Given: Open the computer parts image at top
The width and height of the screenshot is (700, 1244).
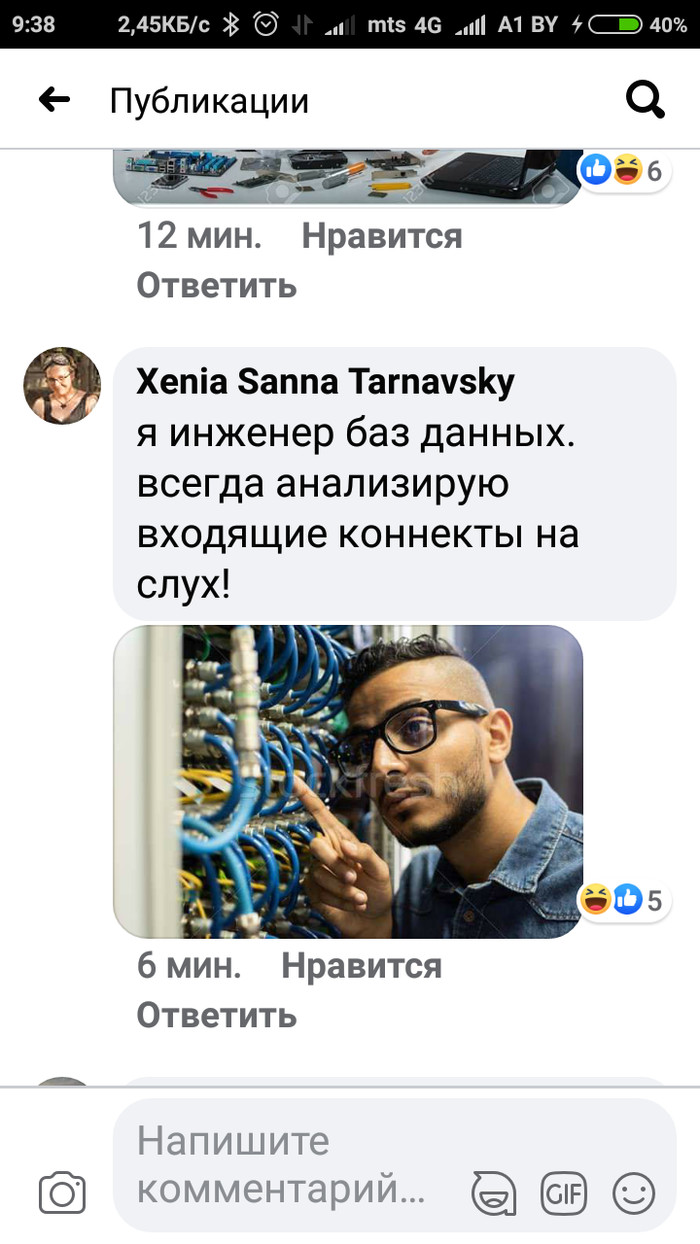Looking at the screenshot, I should [x=348, y=177].
